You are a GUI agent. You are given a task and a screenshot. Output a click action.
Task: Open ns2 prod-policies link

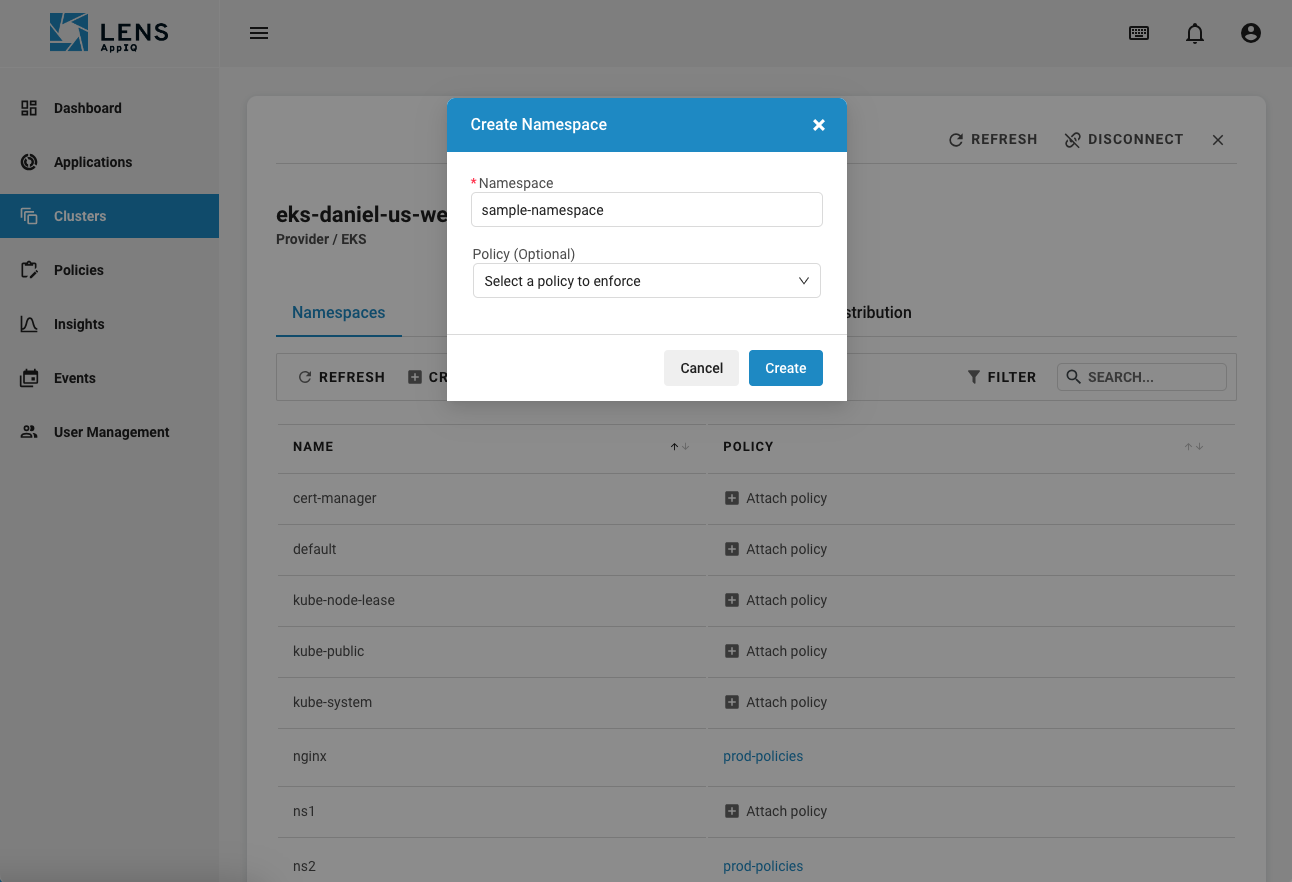[763, 866]
